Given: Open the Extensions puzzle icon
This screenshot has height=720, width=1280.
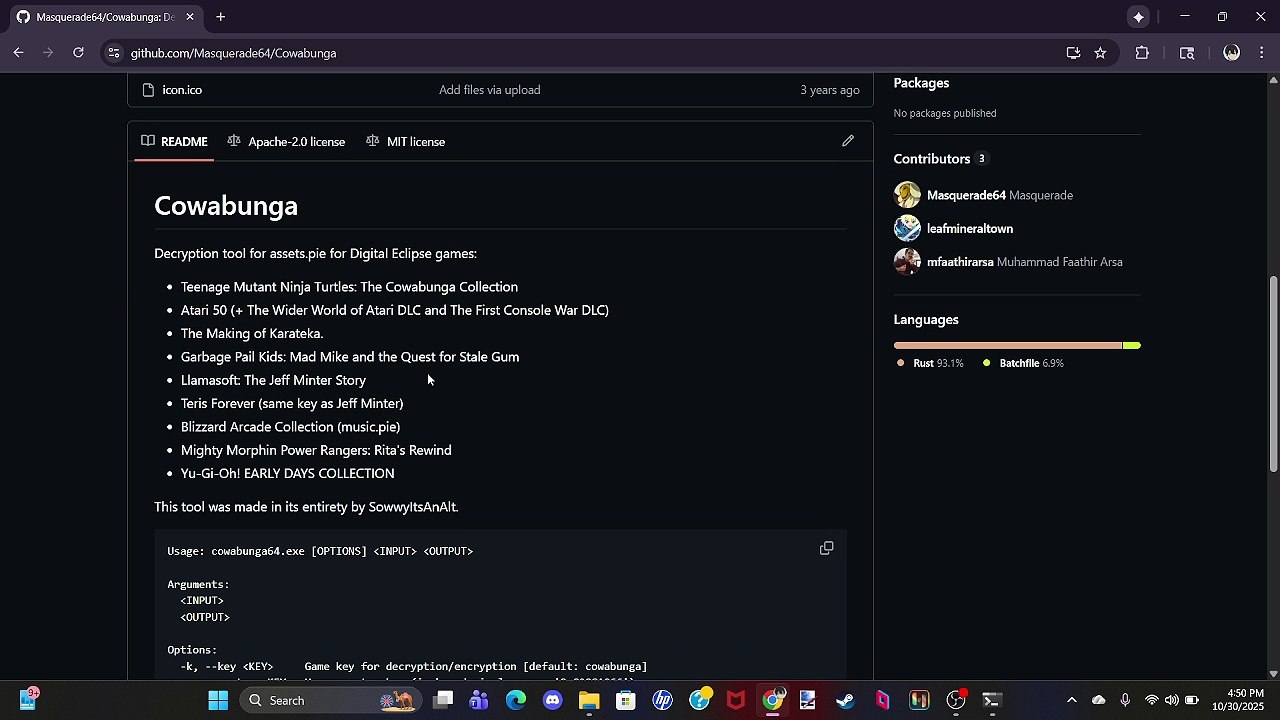Looking at the screenshot, I should point(1142,53).
